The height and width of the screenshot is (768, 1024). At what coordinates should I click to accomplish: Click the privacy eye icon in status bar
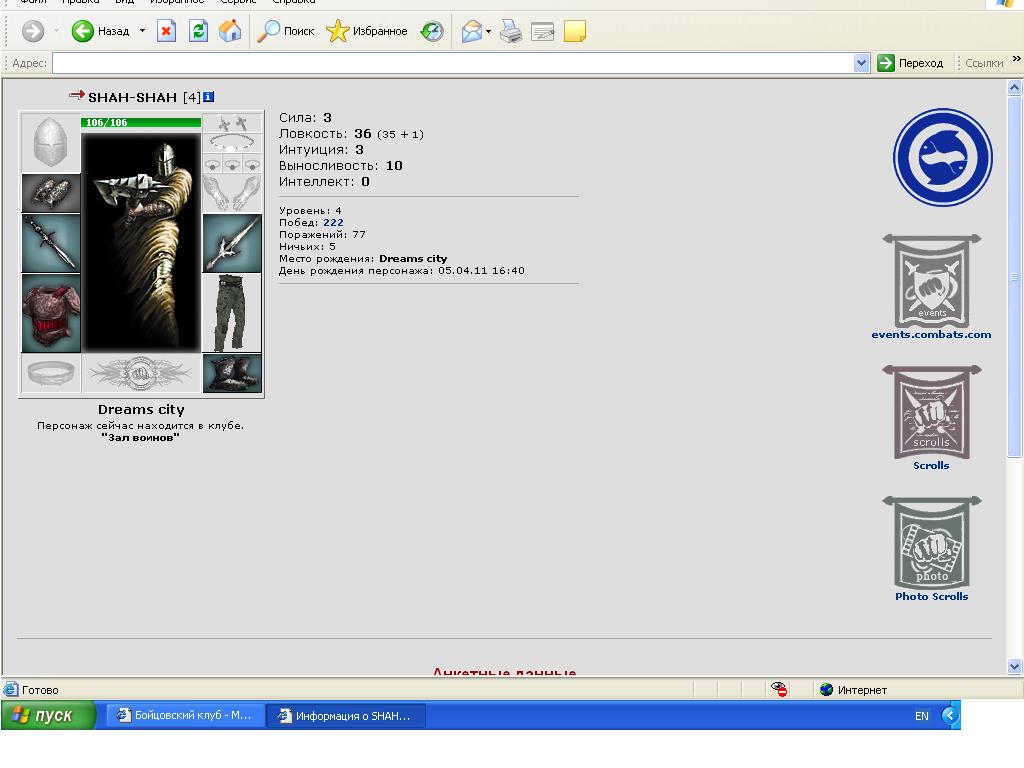coord(778,689)
